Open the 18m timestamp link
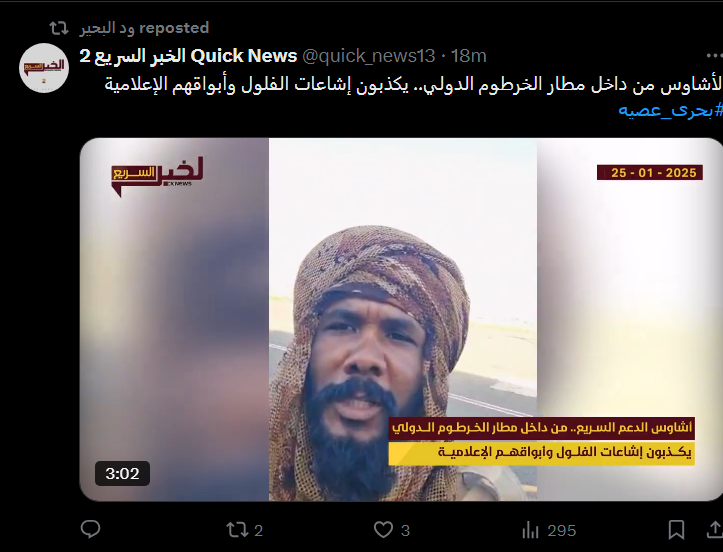The width and height of the screenshot is (723, 552). coord(468,56)
